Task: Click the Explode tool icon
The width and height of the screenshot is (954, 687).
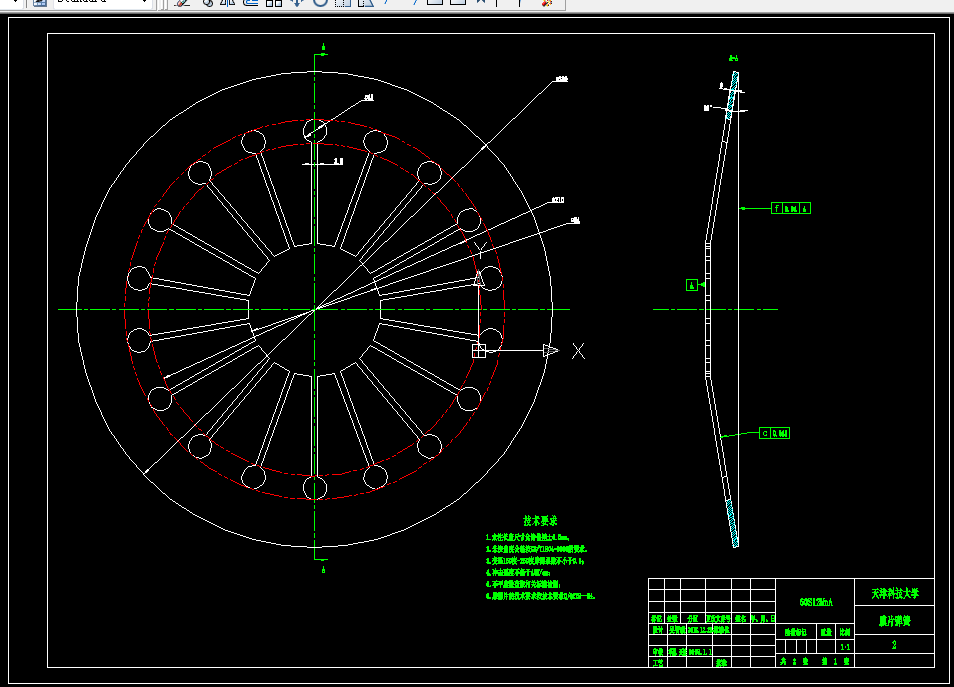Action: point(547,3)
